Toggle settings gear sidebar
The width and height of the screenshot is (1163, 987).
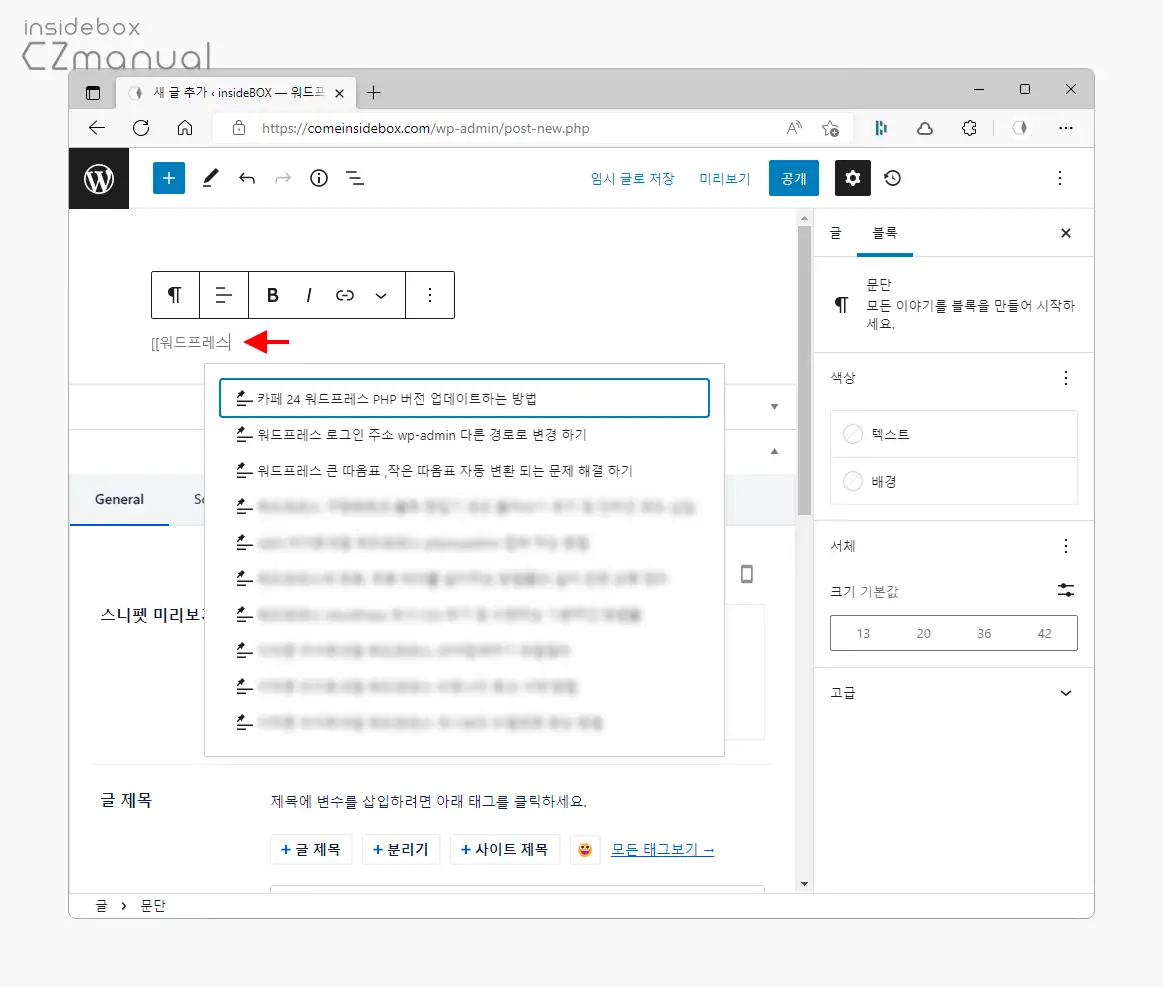852,178
